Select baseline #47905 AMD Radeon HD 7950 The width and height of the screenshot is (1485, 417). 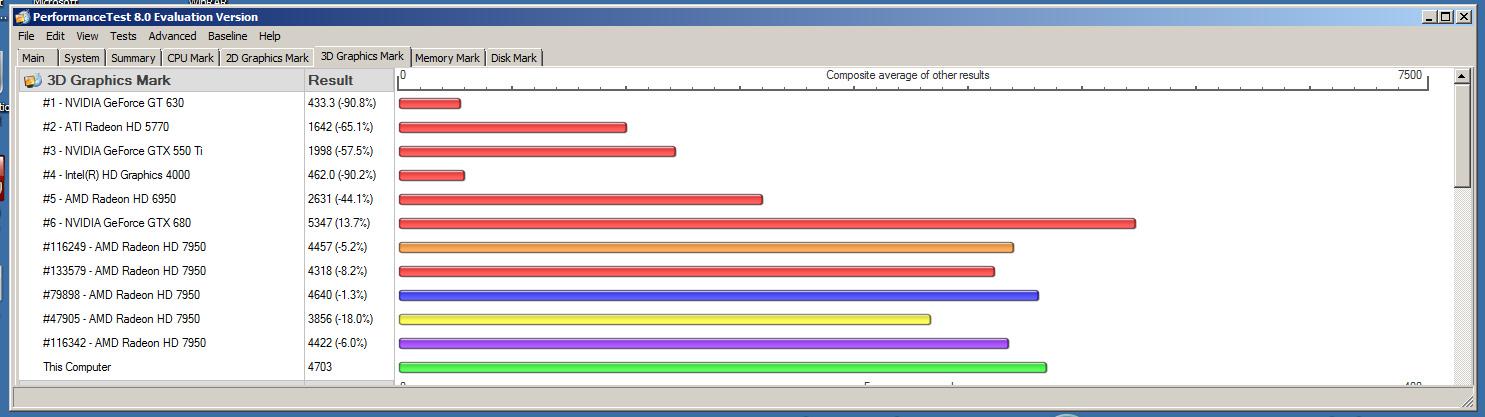[x=121, y=319]
